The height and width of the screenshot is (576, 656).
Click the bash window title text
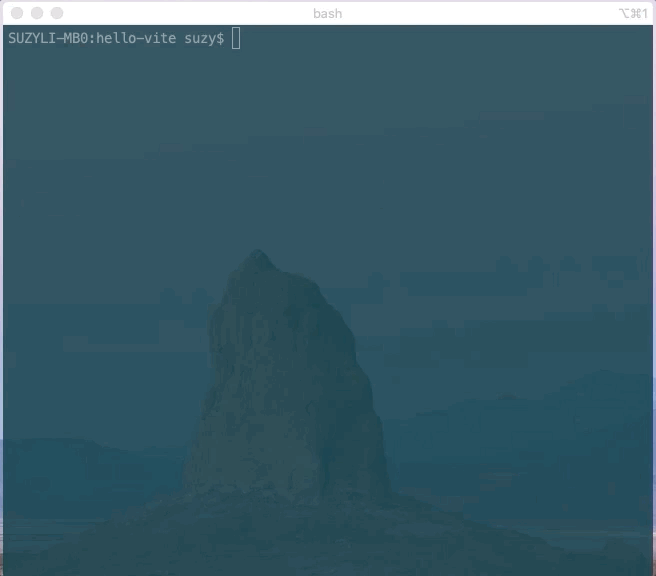[328, 14]
